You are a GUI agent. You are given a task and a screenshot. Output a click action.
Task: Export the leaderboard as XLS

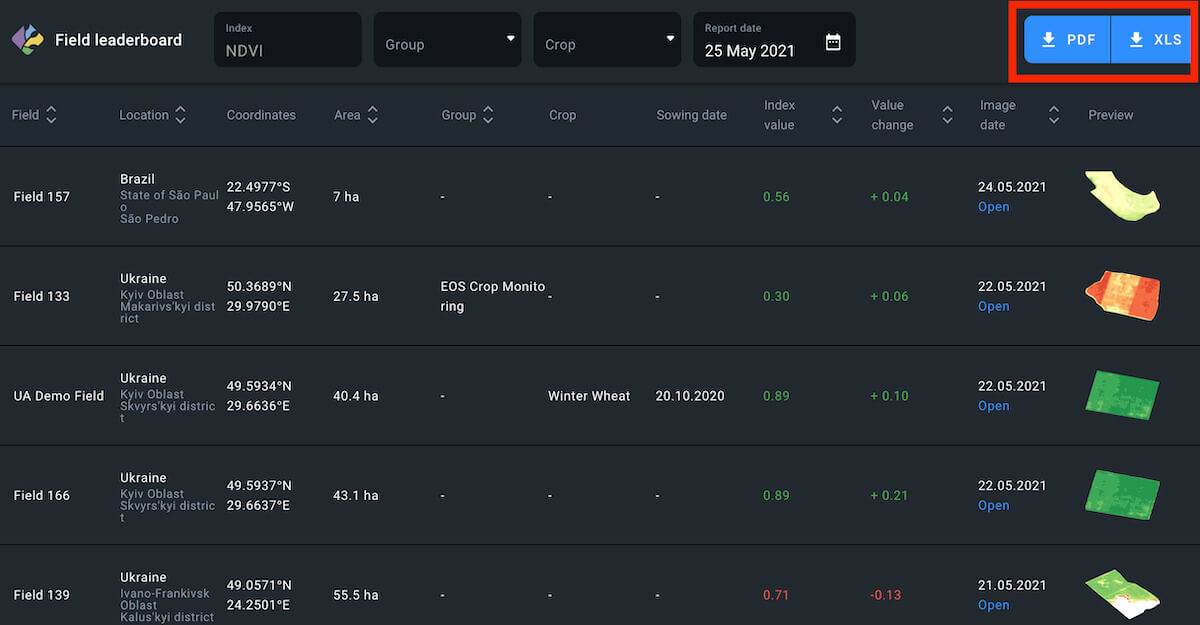[x=1154, y=40]
